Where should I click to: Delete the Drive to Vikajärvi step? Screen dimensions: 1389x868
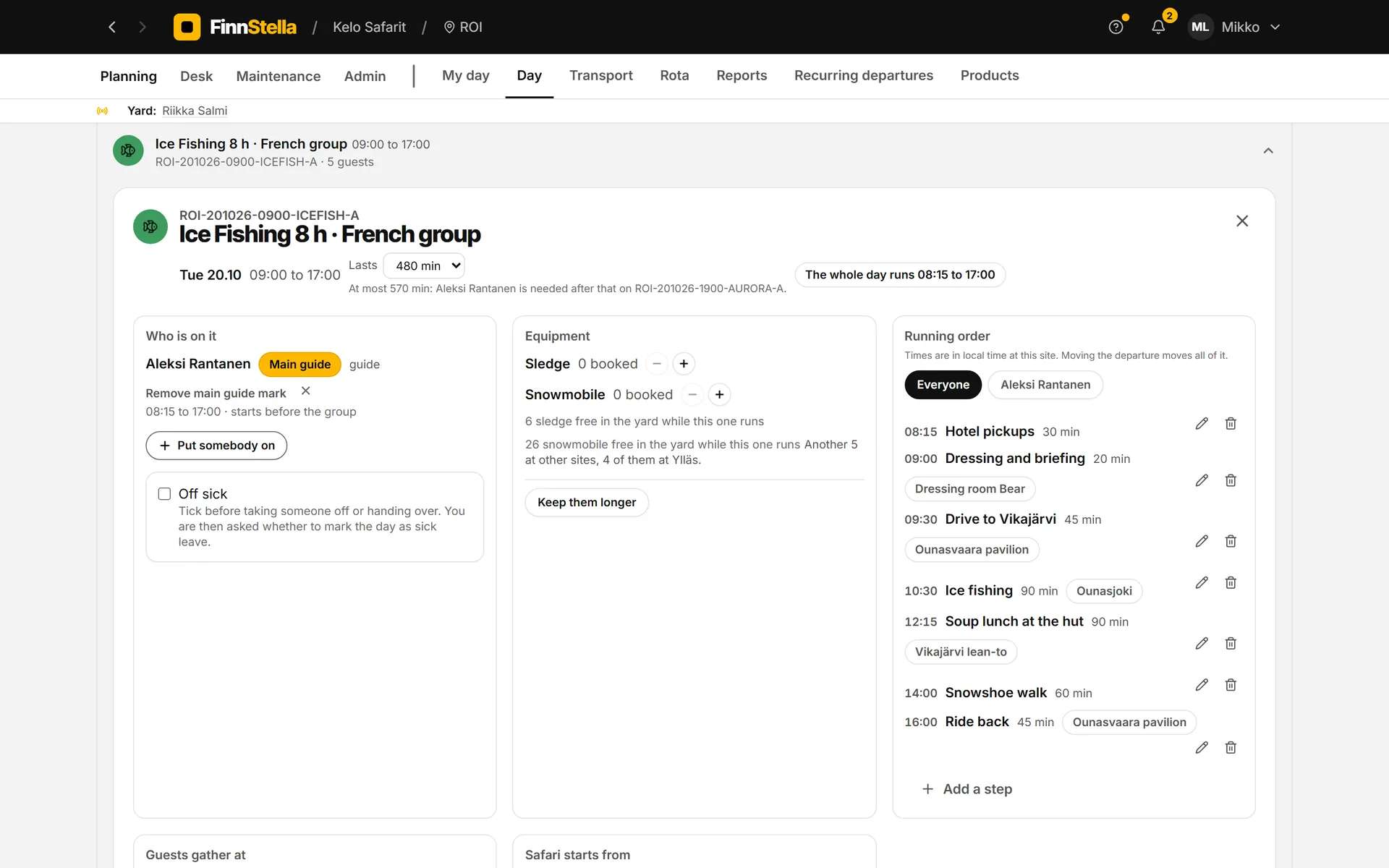1231,541
